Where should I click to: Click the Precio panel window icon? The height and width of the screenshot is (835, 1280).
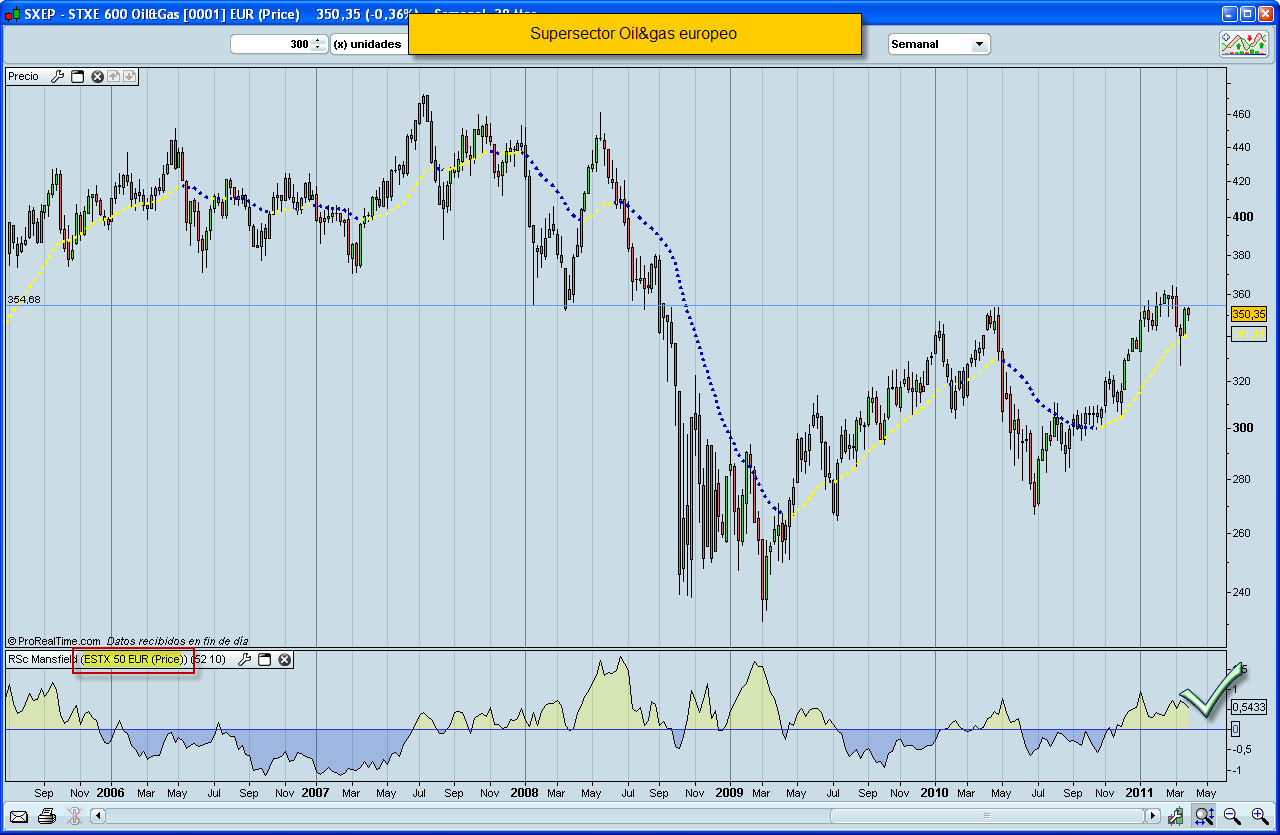[x=77, y=76]
